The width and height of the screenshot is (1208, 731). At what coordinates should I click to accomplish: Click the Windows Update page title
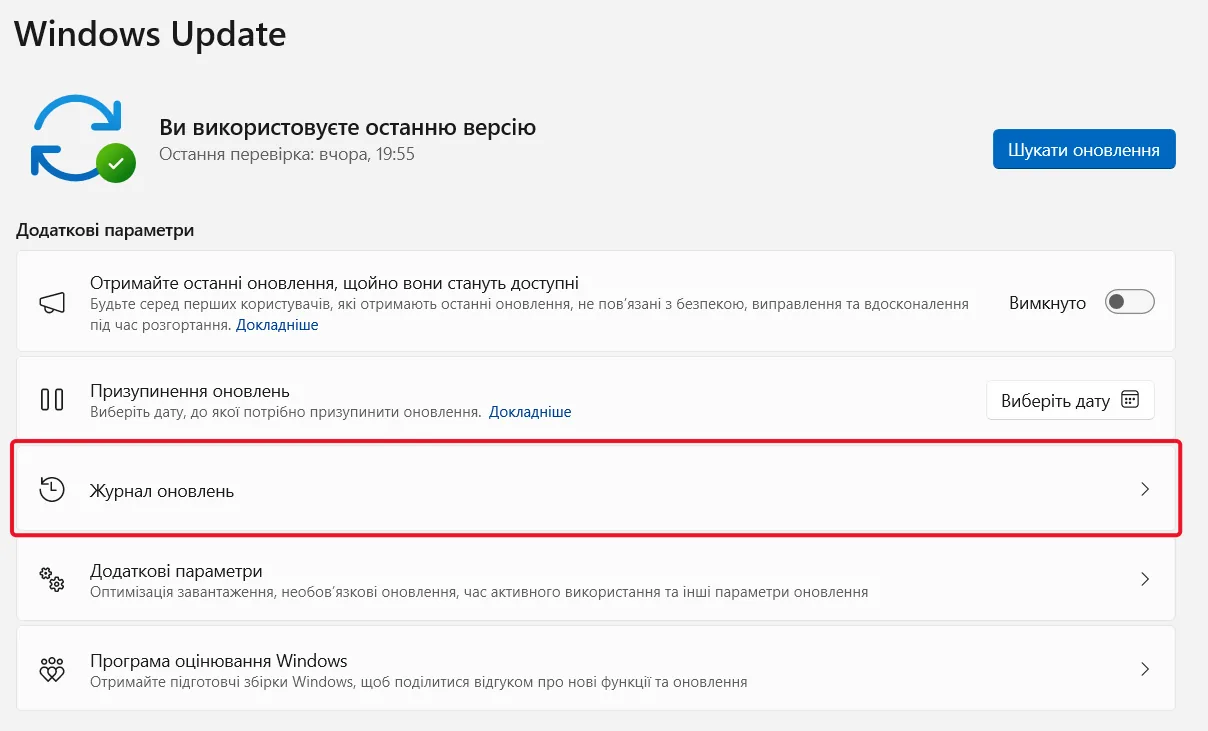(x=150, y=34)
